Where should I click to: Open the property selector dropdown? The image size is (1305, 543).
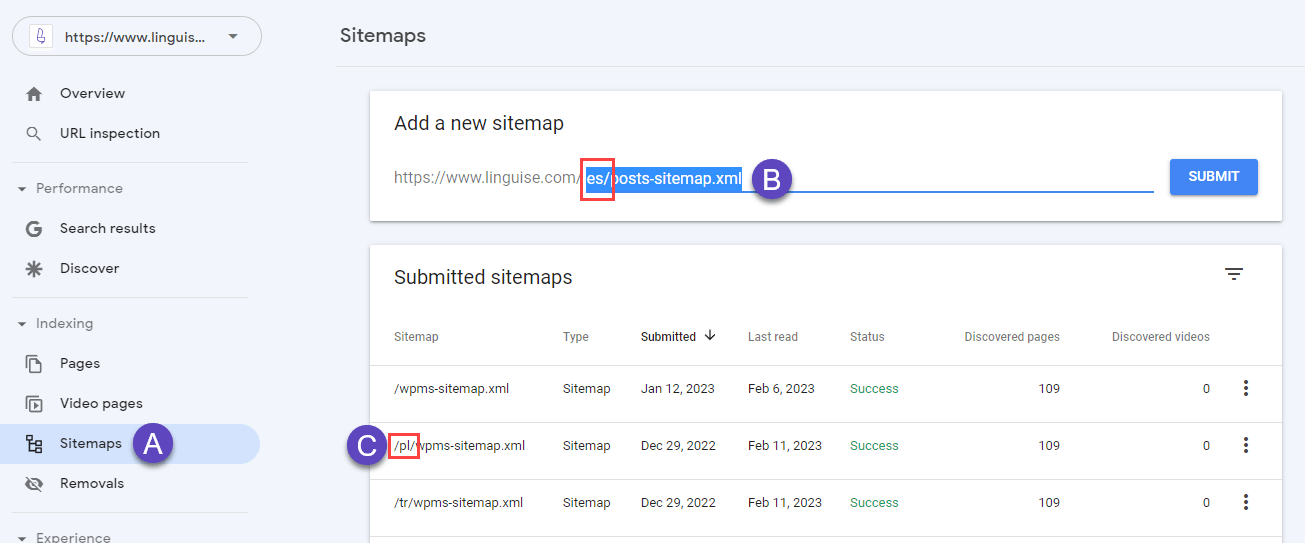[x=137, y=36]
